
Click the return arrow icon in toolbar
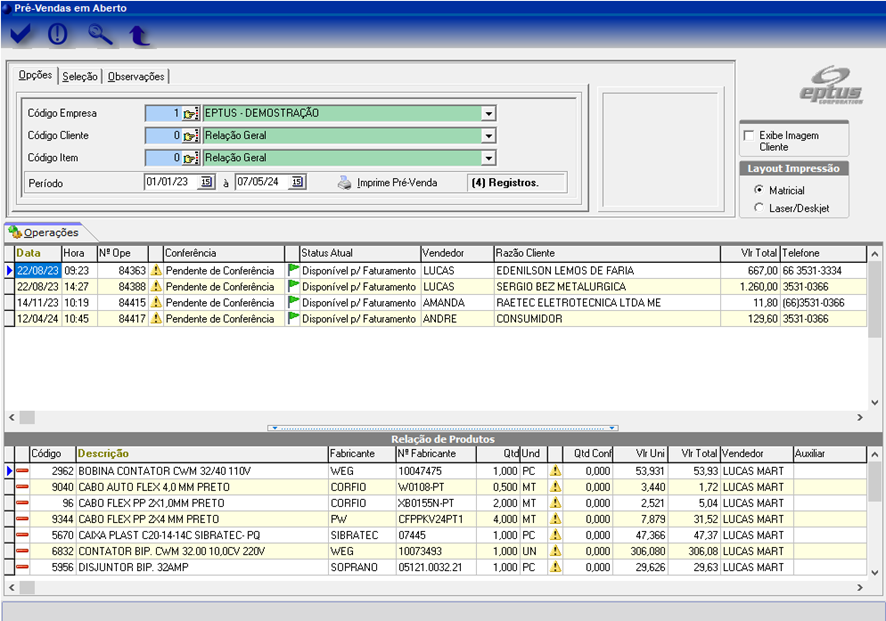point(140,36)
